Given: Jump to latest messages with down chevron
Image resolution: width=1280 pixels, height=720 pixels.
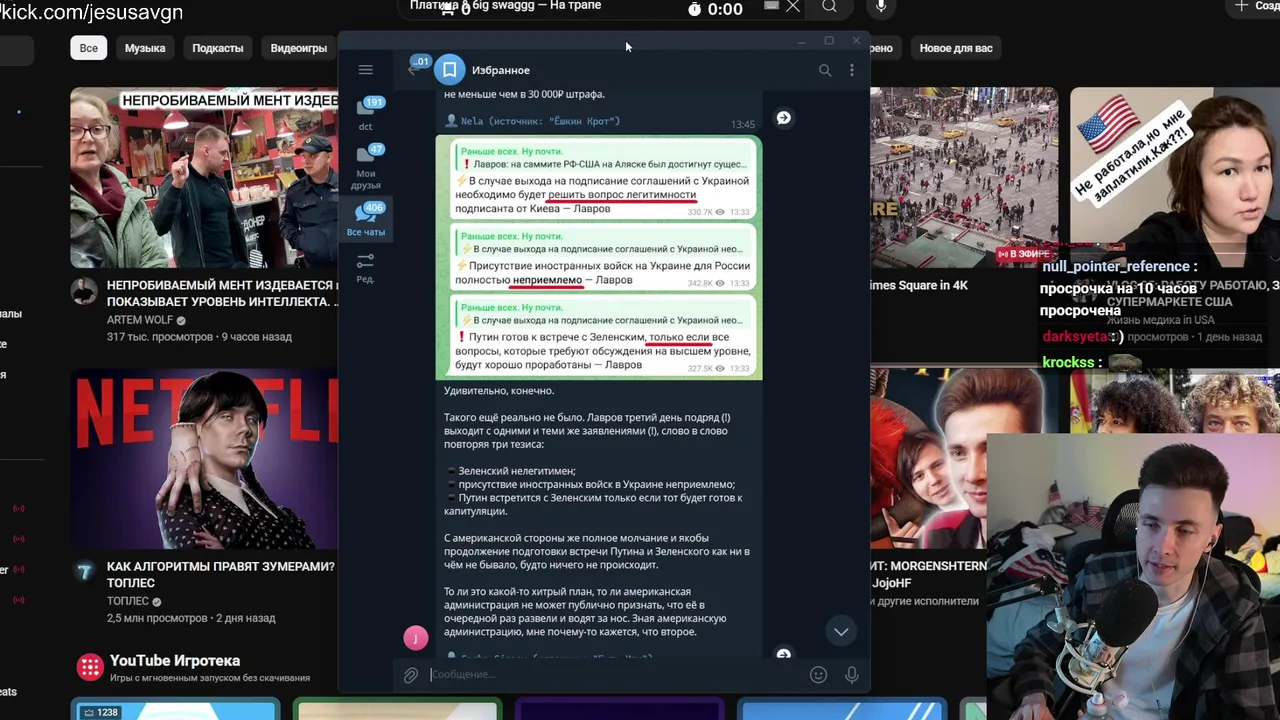Looking at the screenshot, I should (x=841, y=631).
